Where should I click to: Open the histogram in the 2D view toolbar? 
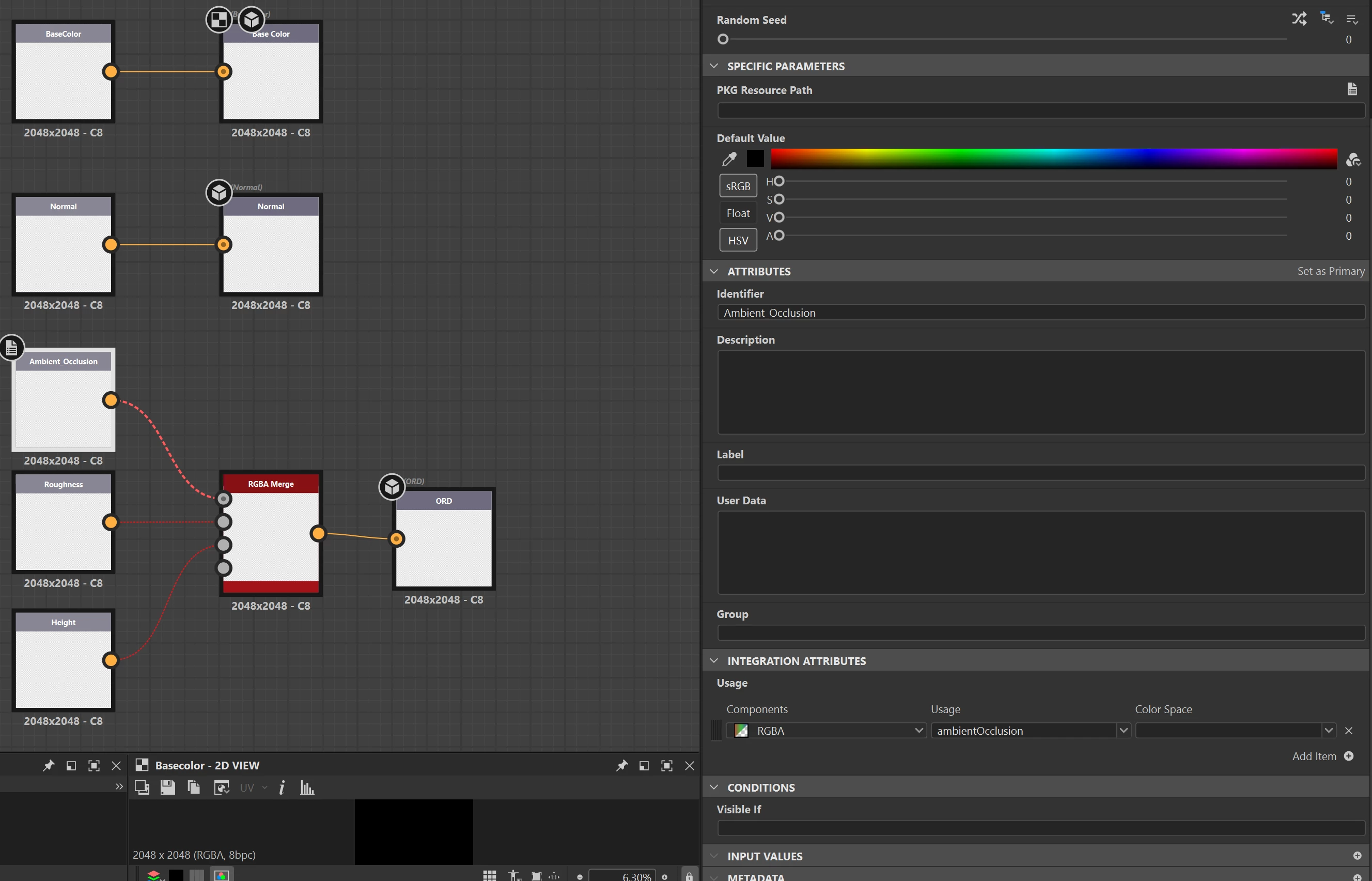click(x=307, y=788)
